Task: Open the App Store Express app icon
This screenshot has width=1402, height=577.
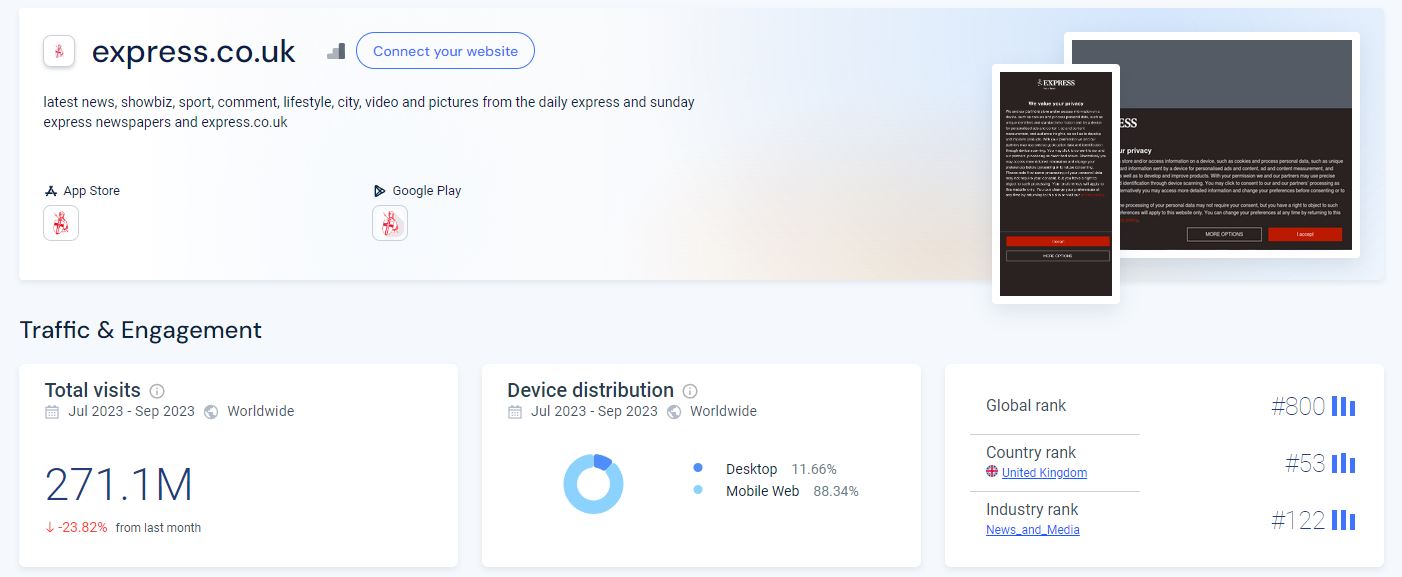Action: click(x=61, y=223)
